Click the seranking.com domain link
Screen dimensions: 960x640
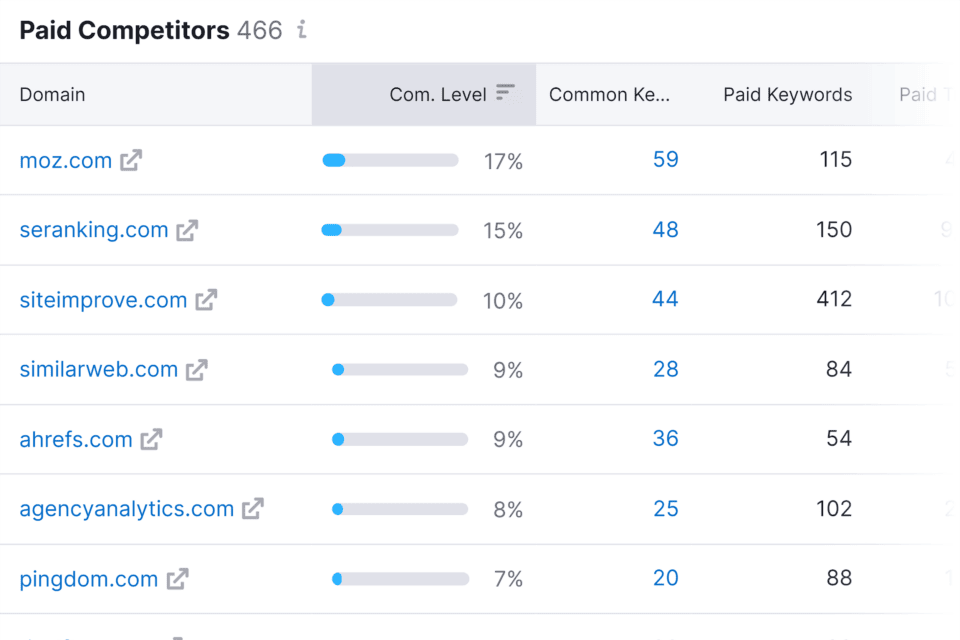(x=94, y=230)
